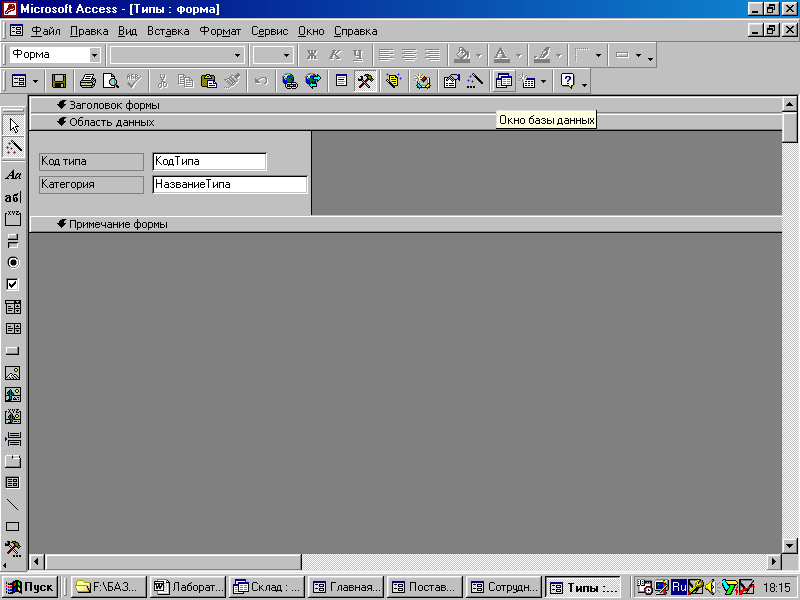Toggle the Toolbox hammer-wrench button
This screenshot has width=800, height=600.
click(365, 81)
